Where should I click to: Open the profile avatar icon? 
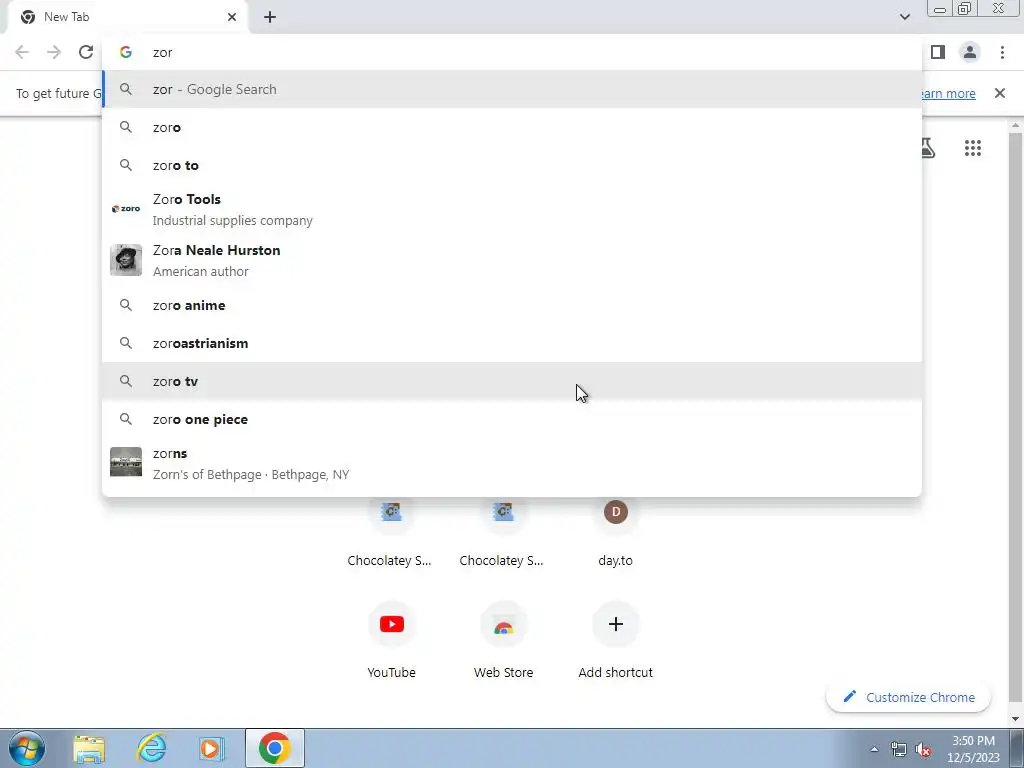coord(970,52)
